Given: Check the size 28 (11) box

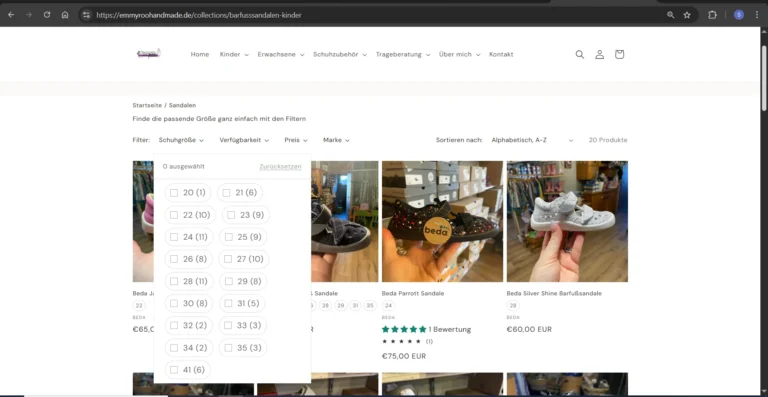Looking at the screenshot, I should [x=174, y=281].
